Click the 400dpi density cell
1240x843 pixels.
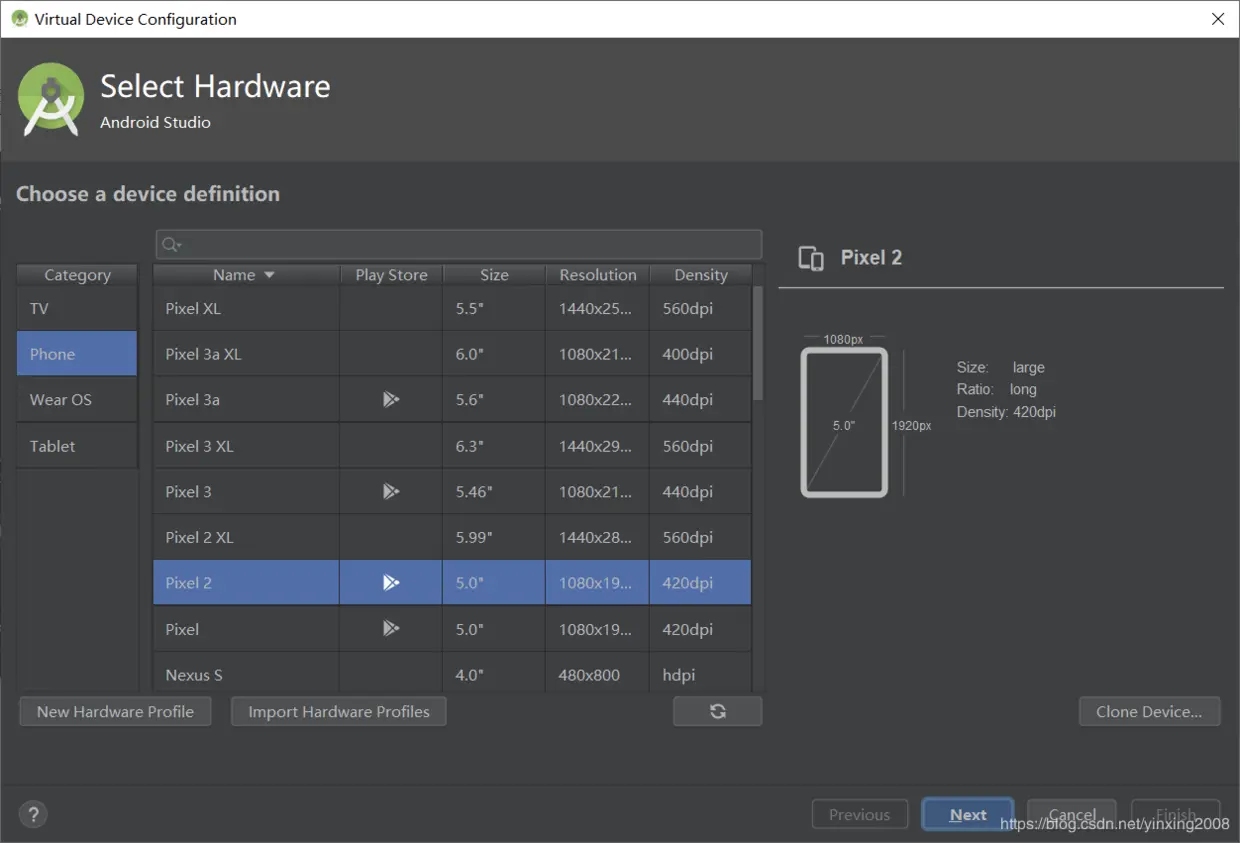(700, 354)
